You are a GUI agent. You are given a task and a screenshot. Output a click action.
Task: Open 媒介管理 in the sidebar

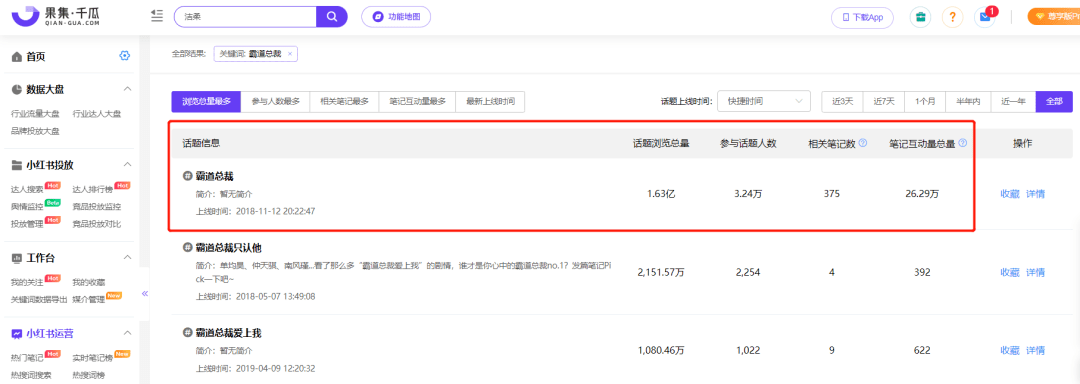point(89,299)
